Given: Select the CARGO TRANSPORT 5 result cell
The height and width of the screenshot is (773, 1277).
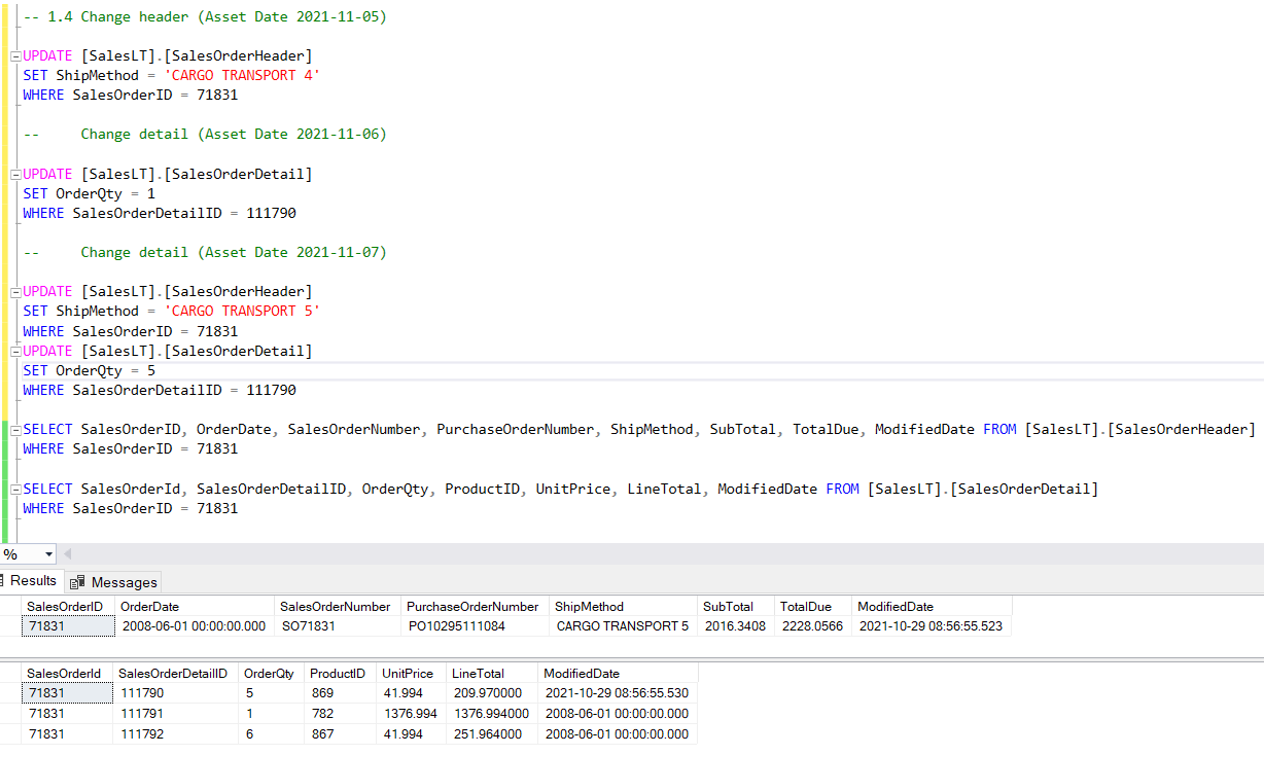Looking at the screenshot, I should (x=622, y=626).
